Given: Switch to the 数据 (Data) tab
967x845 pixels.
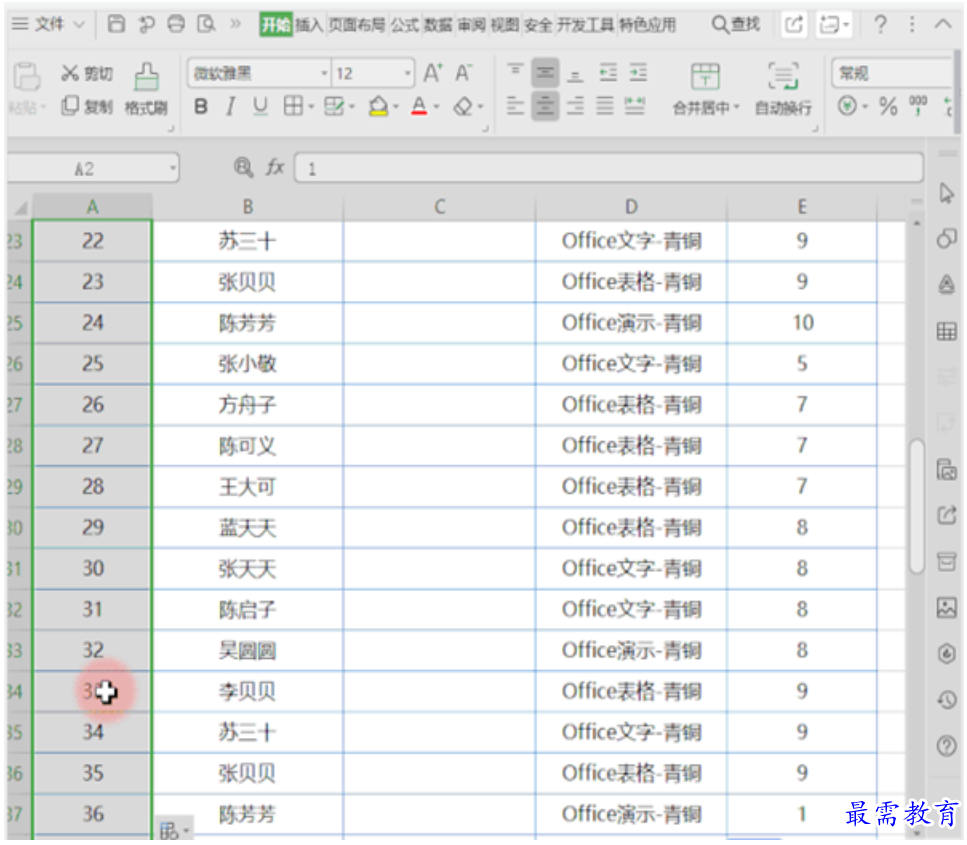Looking at the screenshot, I should tap(438, 25).
